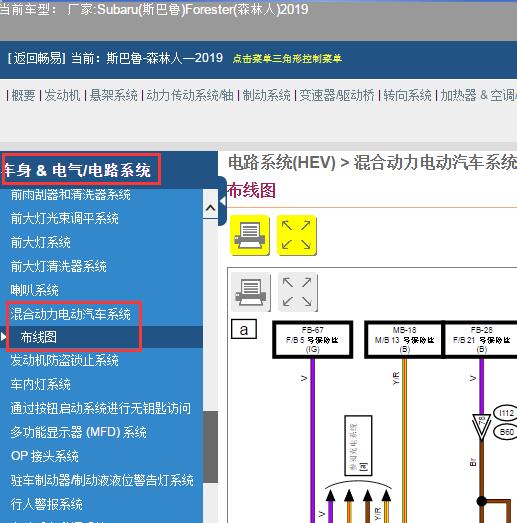Open the 发动机 menu
517x523 pixels.
coord(62,95)
